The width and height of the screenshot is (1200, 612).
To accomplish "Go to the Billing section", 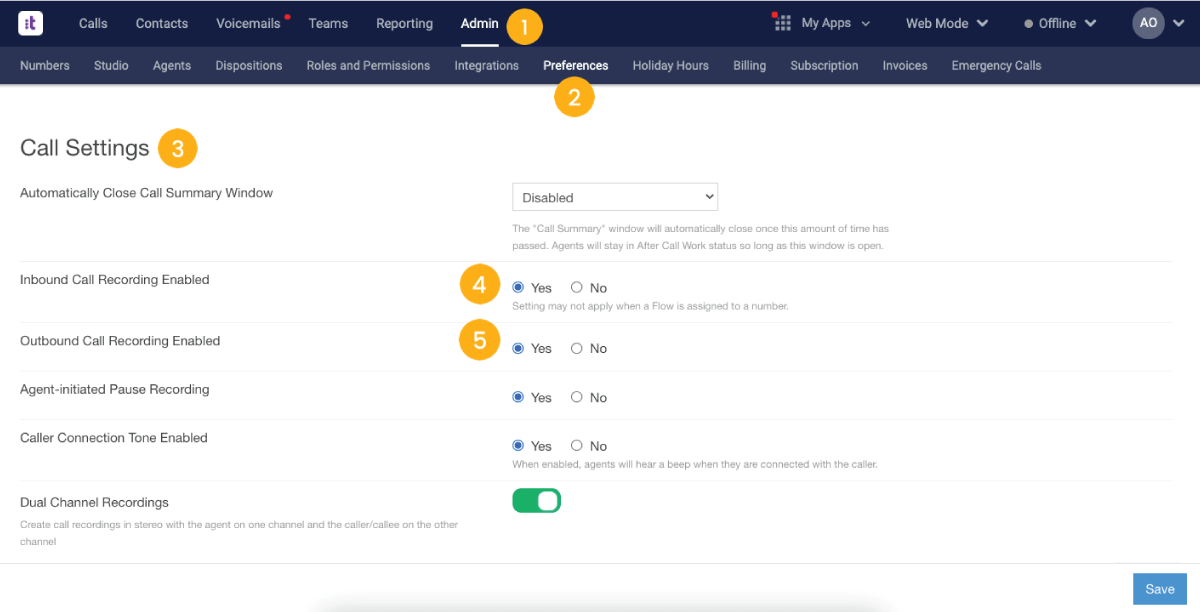I will click(749, 66).
